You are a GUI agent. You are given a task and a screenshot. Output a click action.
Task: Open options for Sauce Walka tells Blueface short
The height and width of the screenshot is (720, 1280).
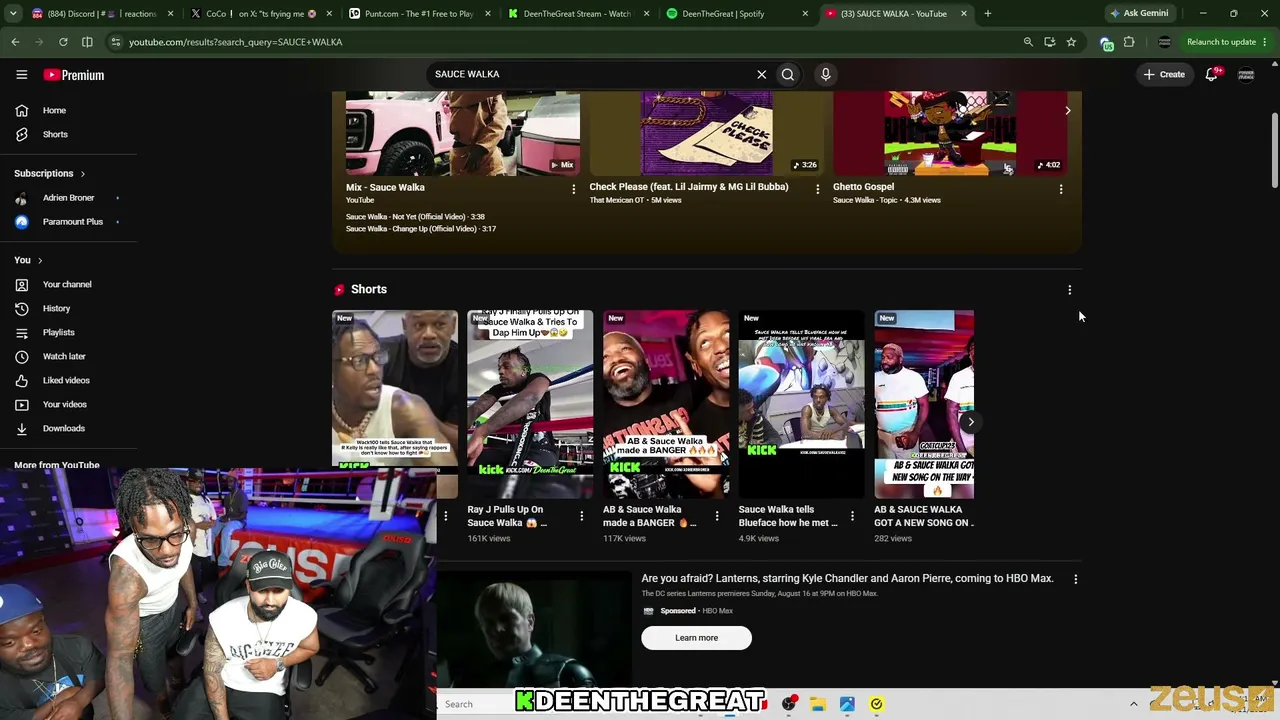(x=852, y=516)
